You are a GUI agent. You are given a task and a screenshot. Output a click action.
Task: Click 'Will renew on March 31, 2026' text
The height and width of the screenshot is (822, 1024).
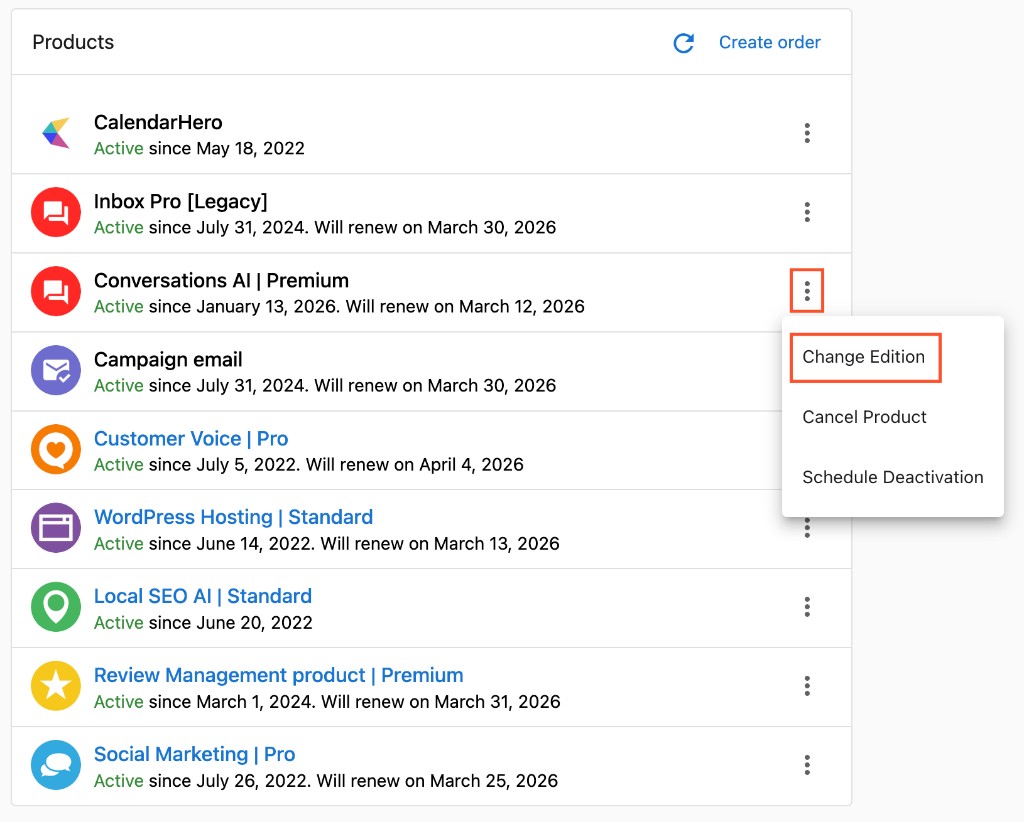(441, 702)
